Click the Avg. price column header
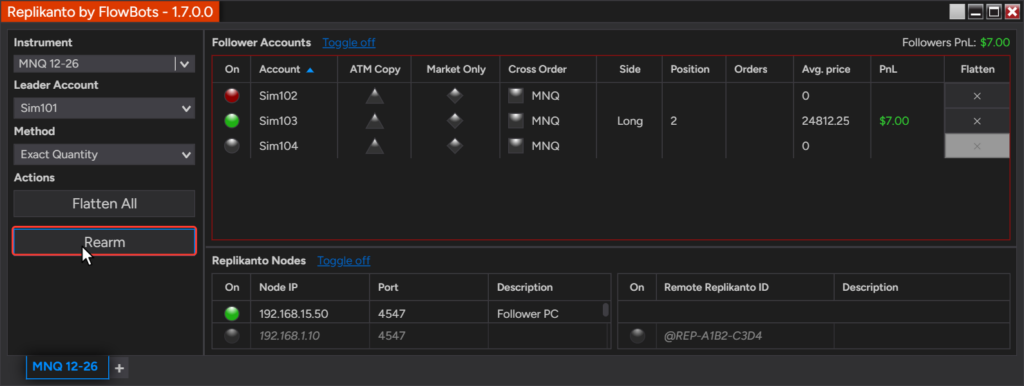The height and width of the screenshot is (386, 1024). 831,69
